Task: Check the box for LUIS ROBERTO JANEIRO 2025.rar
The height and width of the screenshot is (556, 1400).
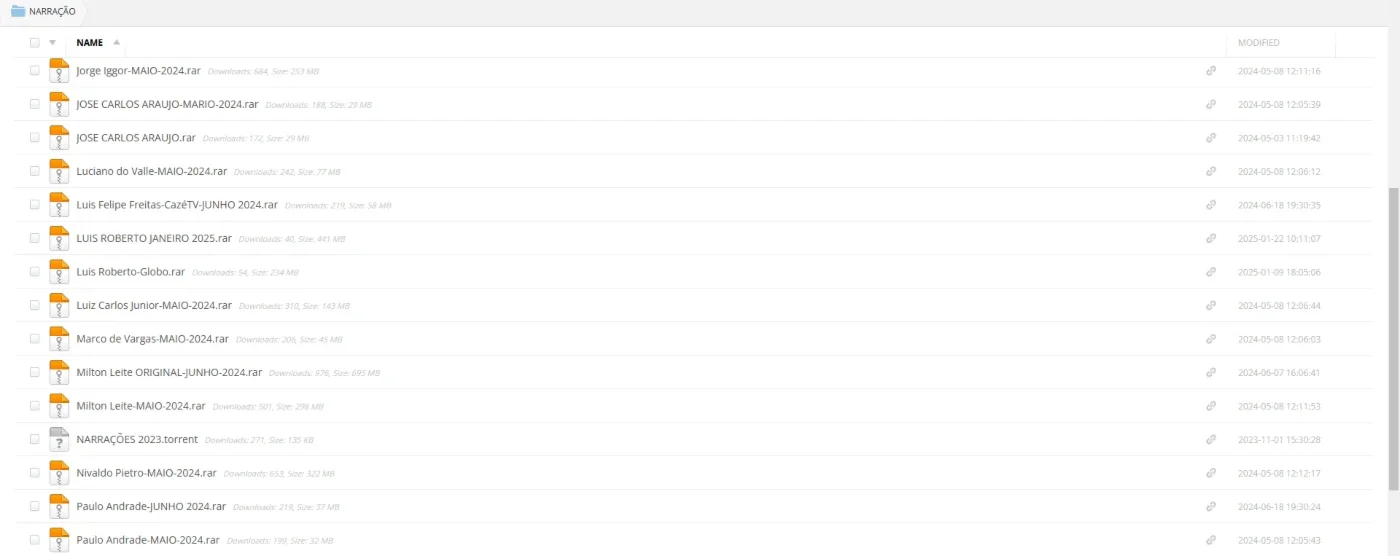Action: pyautogui.click(x=35, y=238)
